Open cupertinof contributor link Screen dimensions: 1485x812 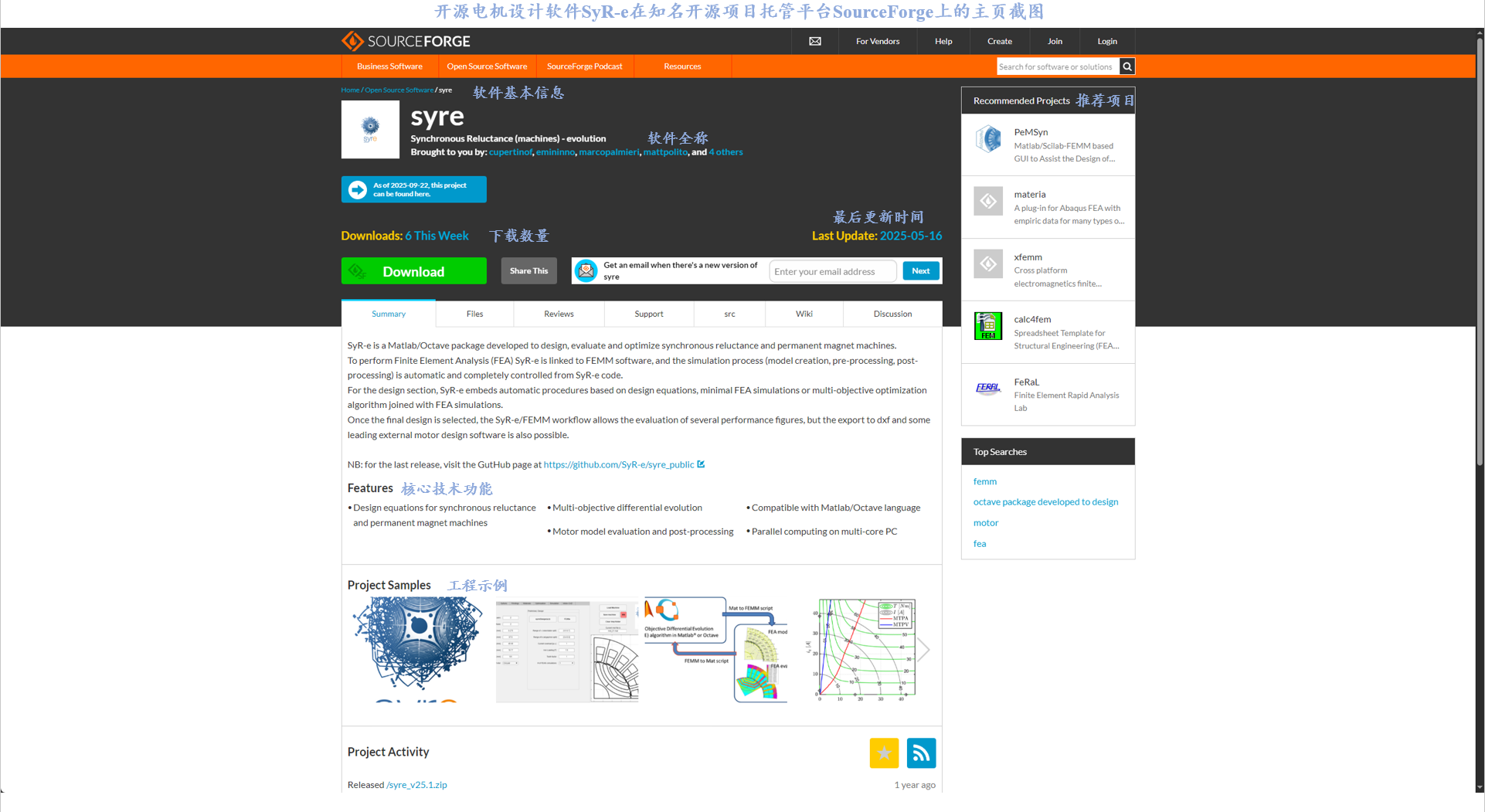pos(510,152)
